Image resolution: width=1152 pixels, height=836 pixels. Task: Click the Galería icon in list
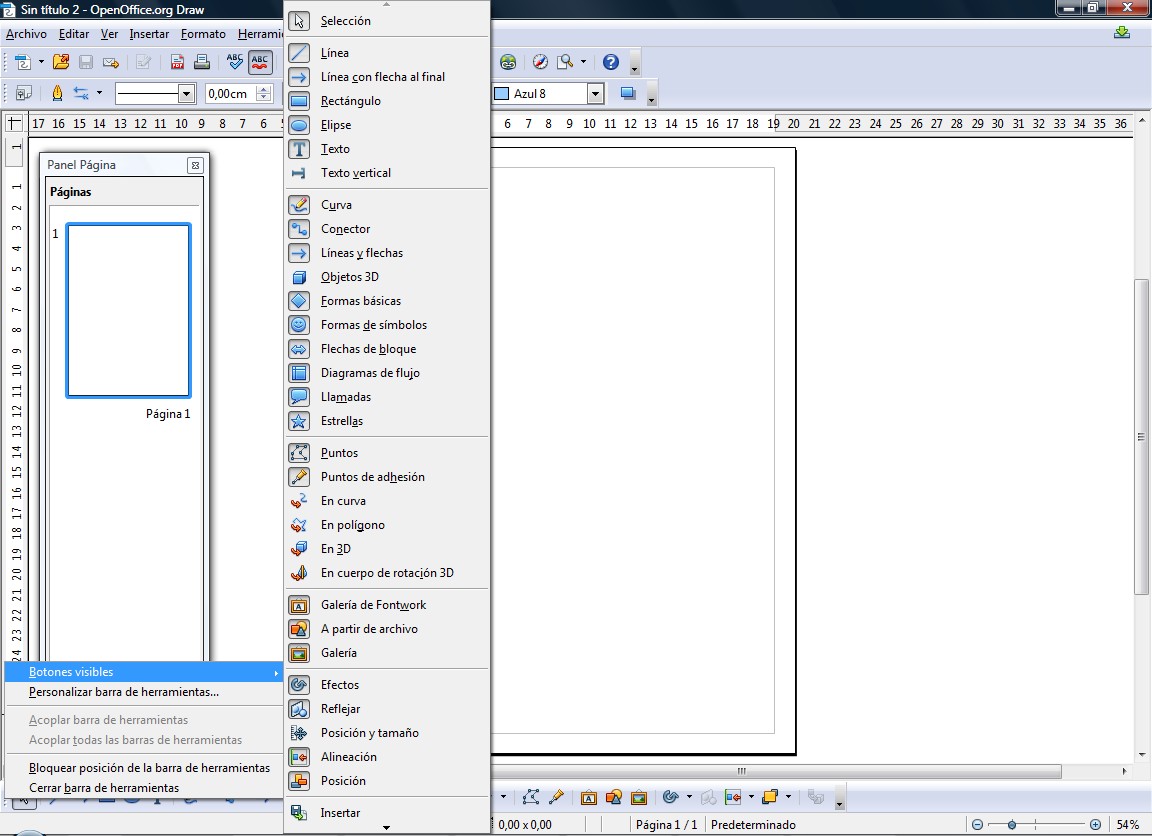299,653
